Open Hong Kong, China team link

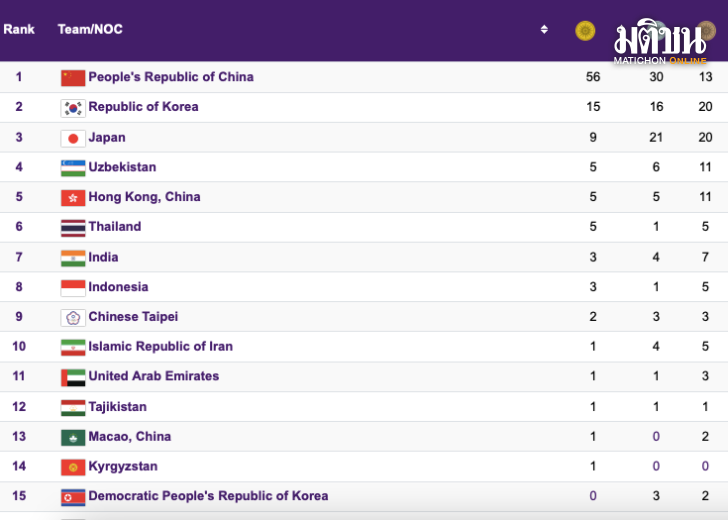pyautogui.click(x=144, y=197)
